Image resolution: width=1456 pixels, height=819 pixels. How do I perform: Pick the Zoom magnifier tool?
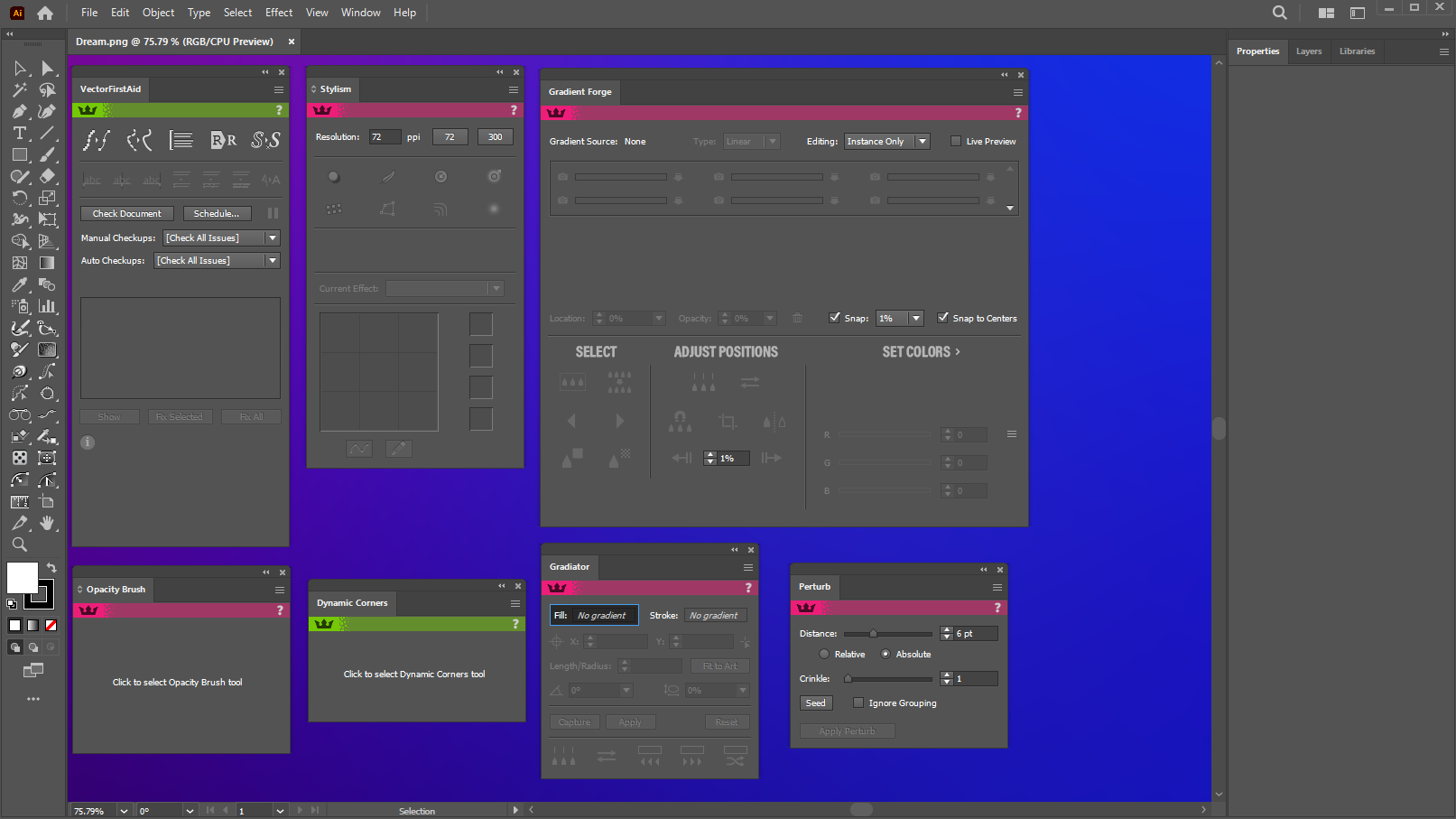[x=20, y=545]
